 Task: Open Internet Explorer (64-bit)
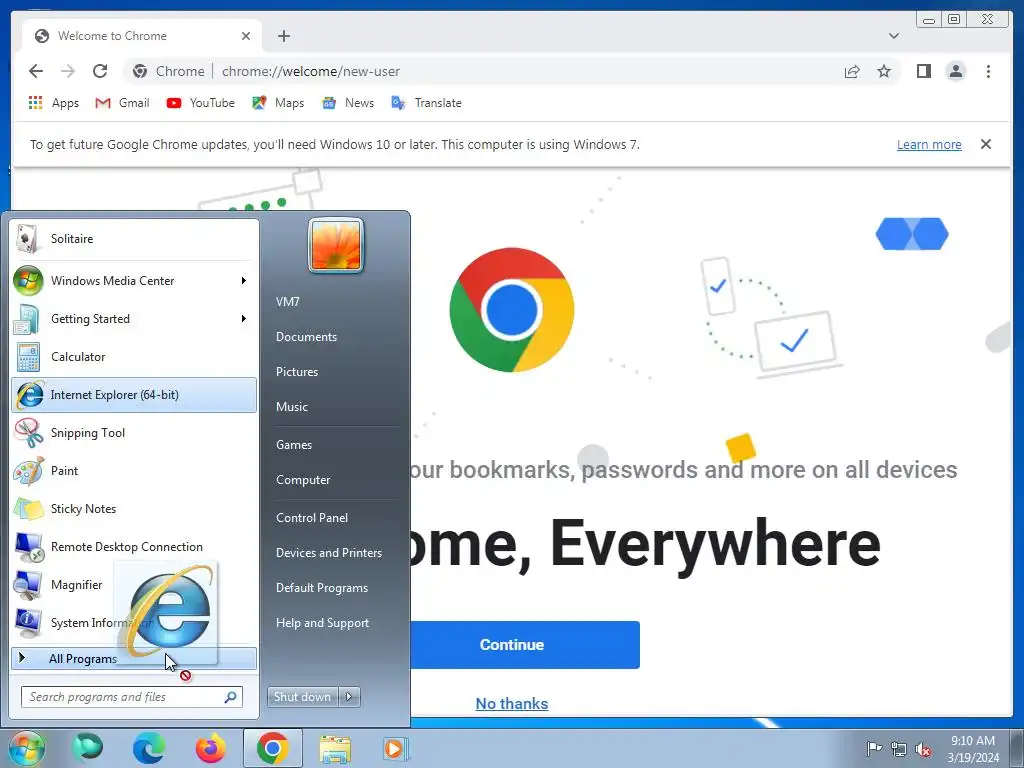[133, 394]
